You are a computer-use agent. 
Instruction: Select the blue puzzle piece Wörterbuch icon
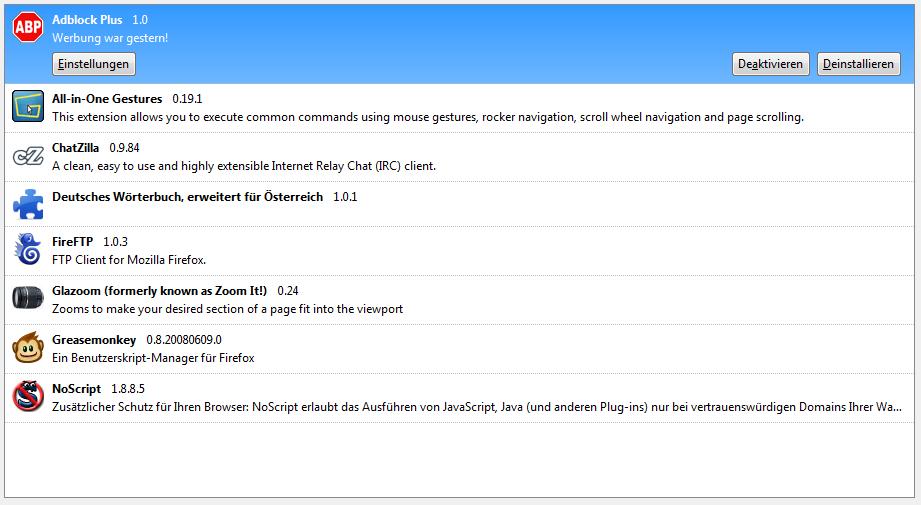coord(28,204)
